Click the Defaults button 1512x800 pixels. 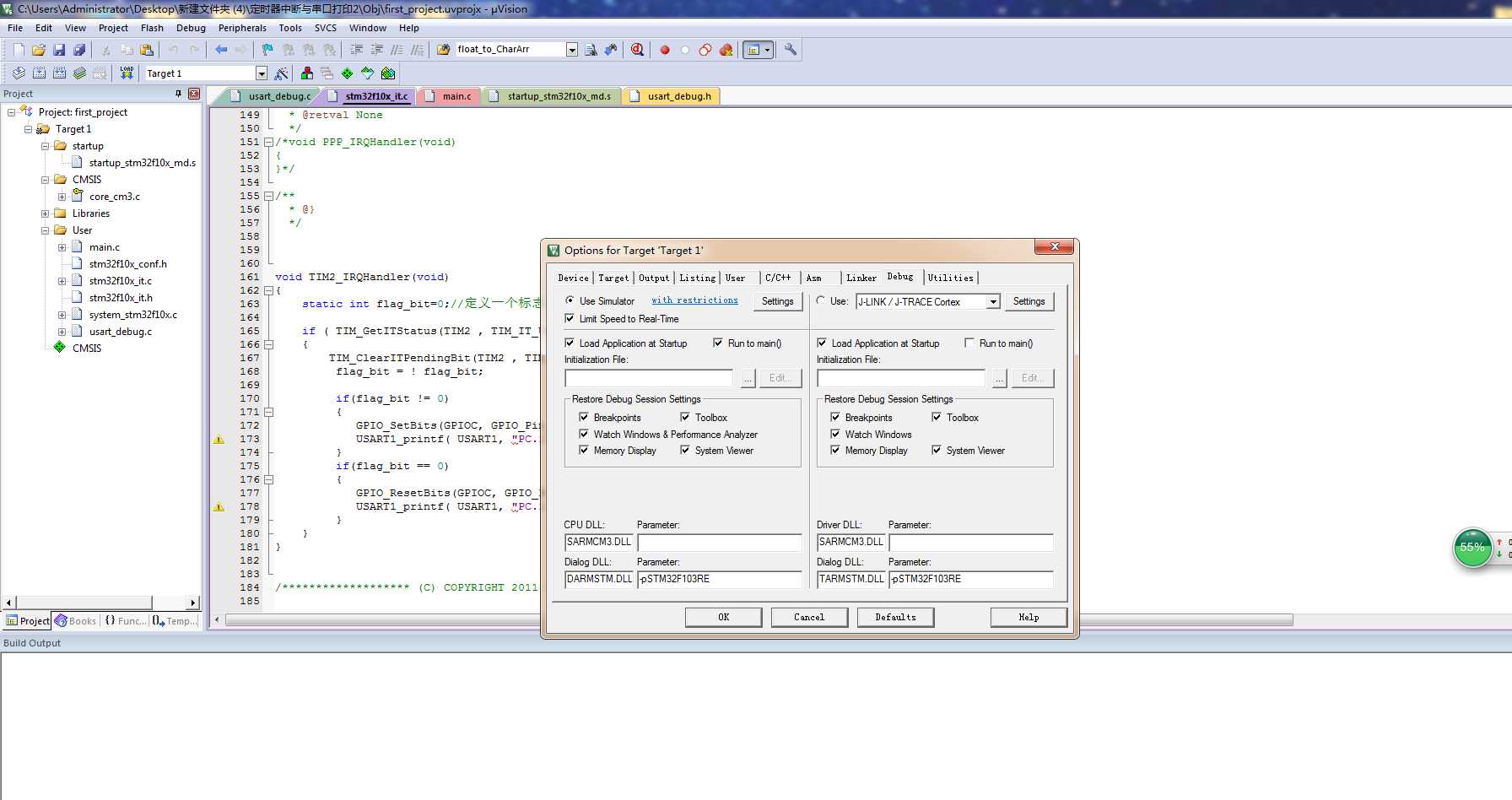pyautogui.click(x=895, y=617)
